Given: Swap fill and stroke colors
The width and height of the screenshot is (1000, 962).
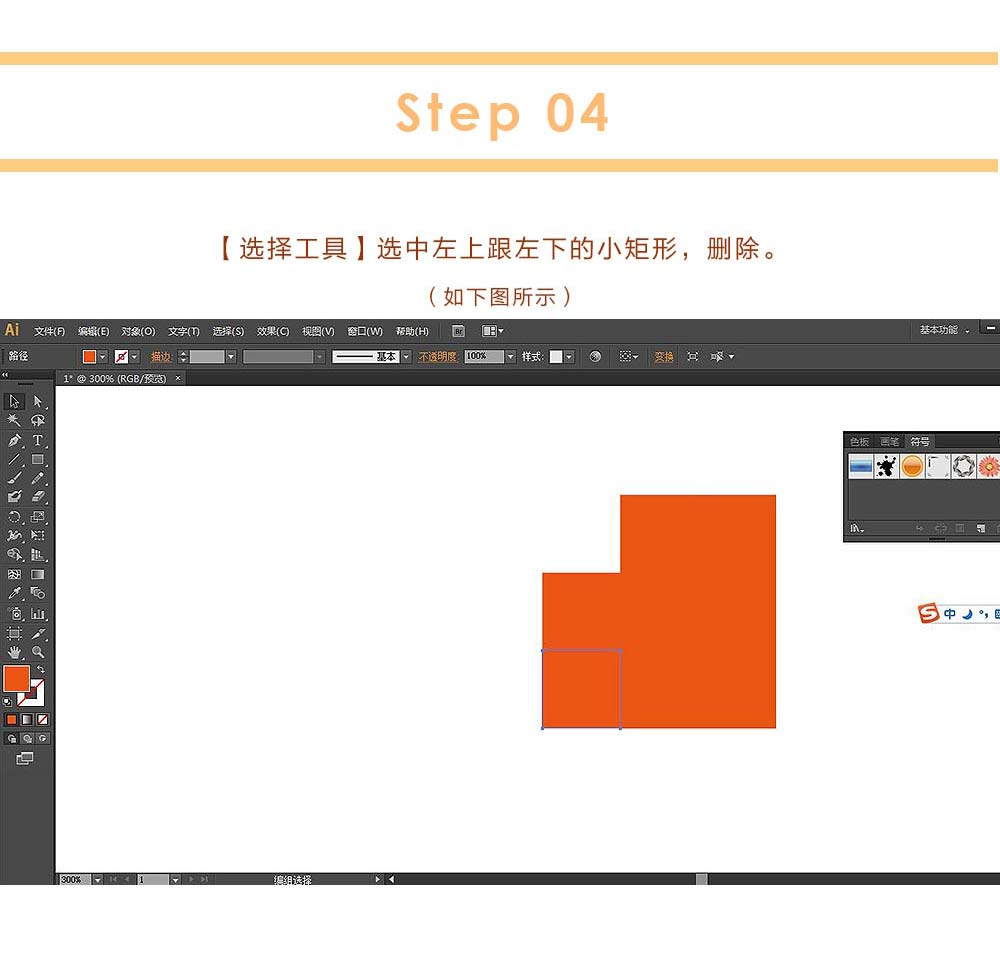Looking at the screenshot, I should click(x=41, y=669).
